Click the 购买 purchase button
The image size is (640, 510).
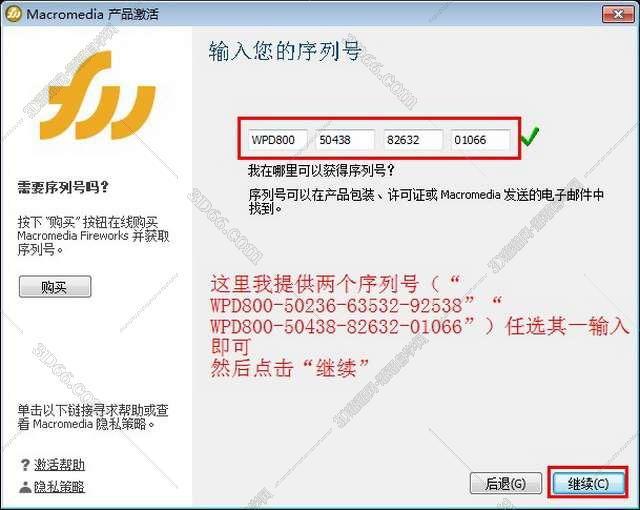[x=55, y=286]
